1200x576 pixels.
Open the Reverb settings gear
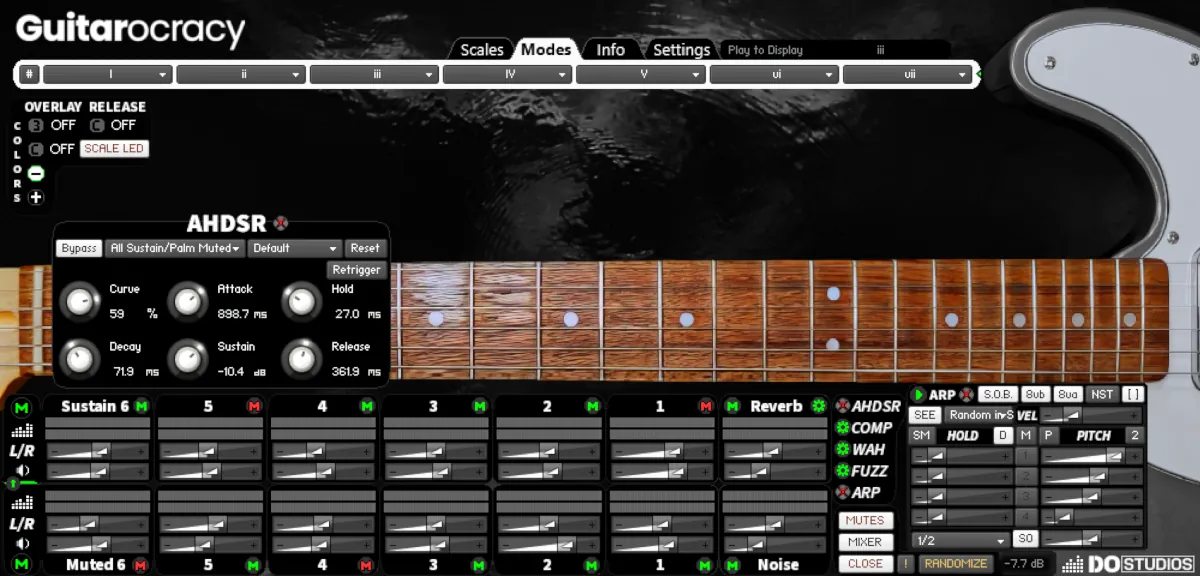tap(819, 406)
